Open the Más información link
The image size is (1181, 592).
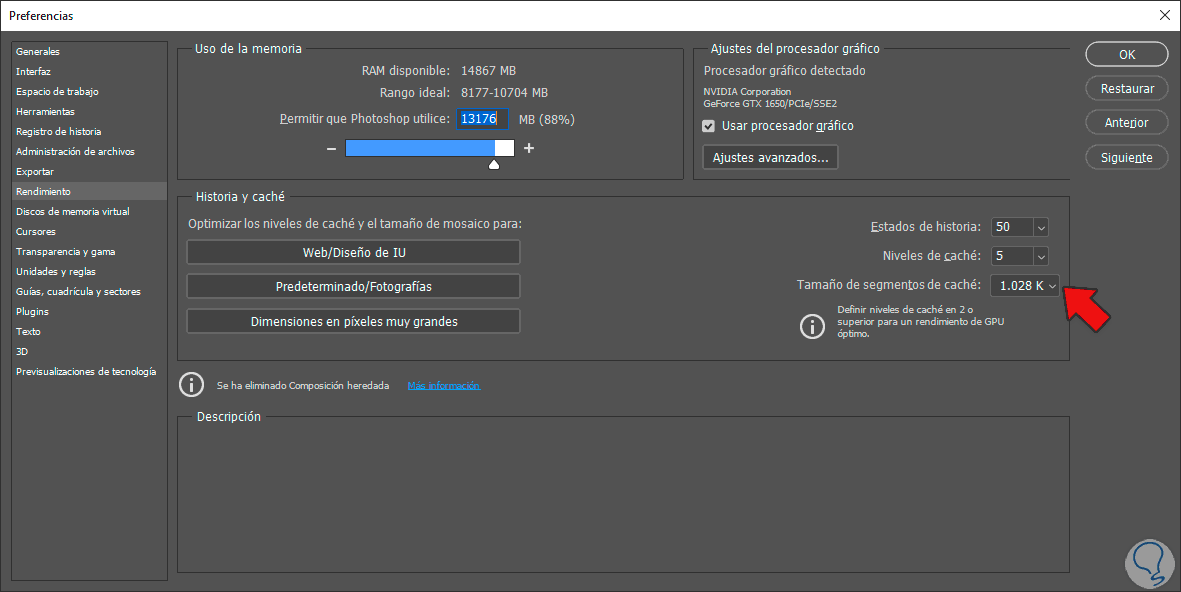click(444, 386)
